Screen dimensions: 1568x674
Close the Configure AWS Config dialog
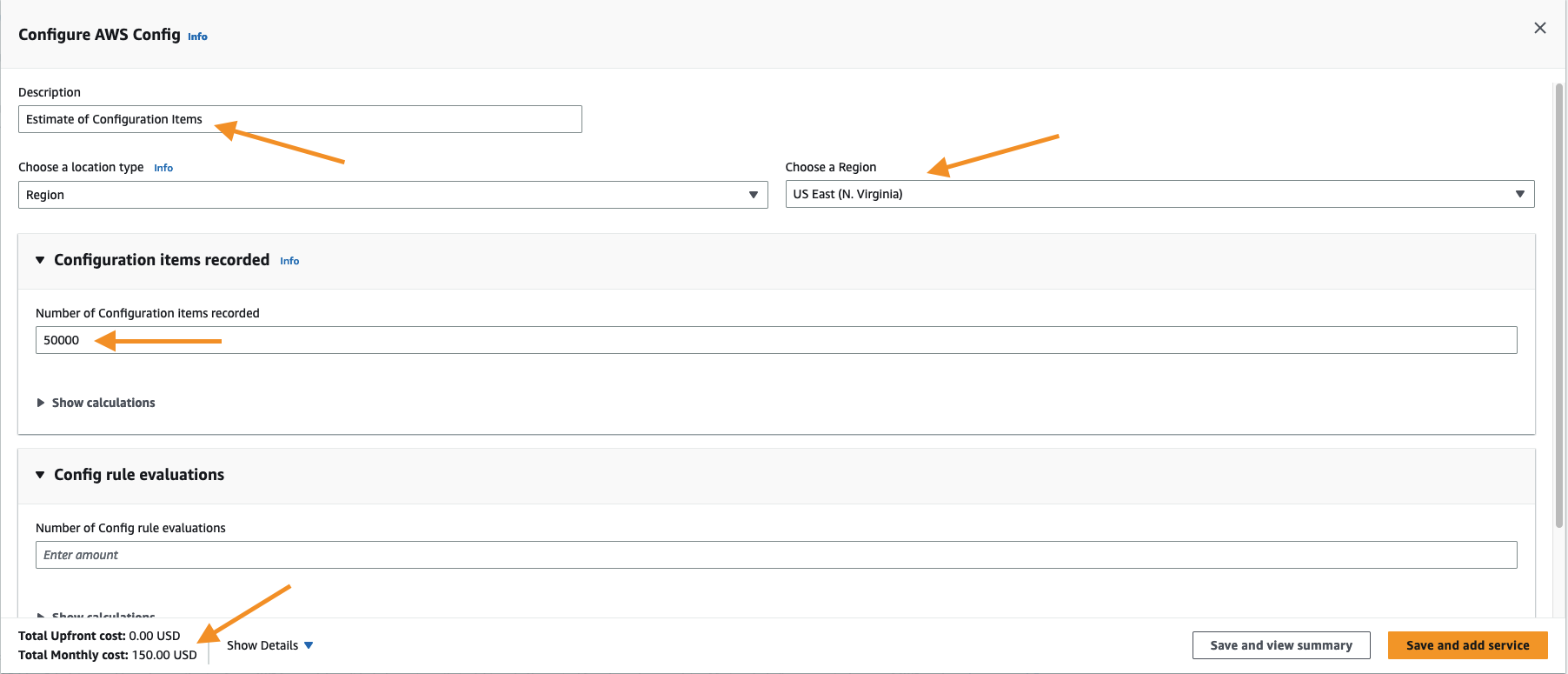coord(1539,28)
